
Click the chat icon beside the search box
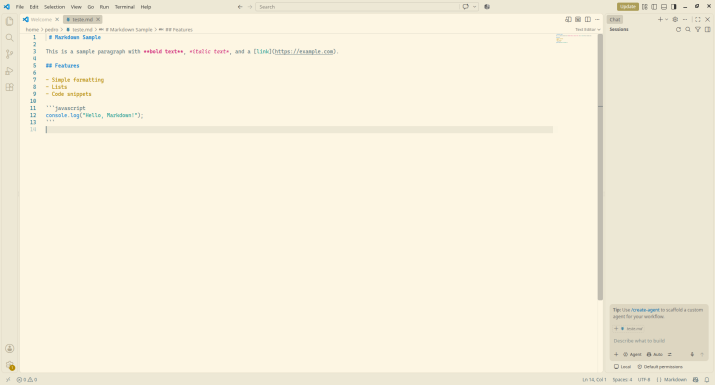tap(466, 7)
